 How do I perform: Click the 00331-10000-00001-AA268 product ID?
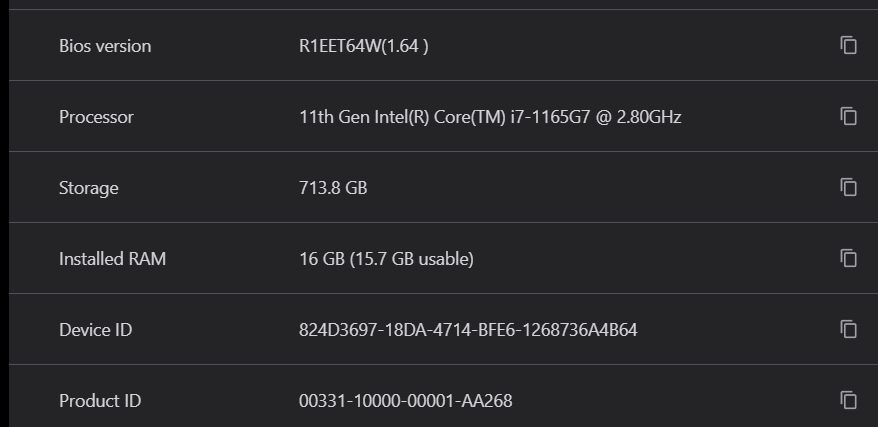click(405, 401)
